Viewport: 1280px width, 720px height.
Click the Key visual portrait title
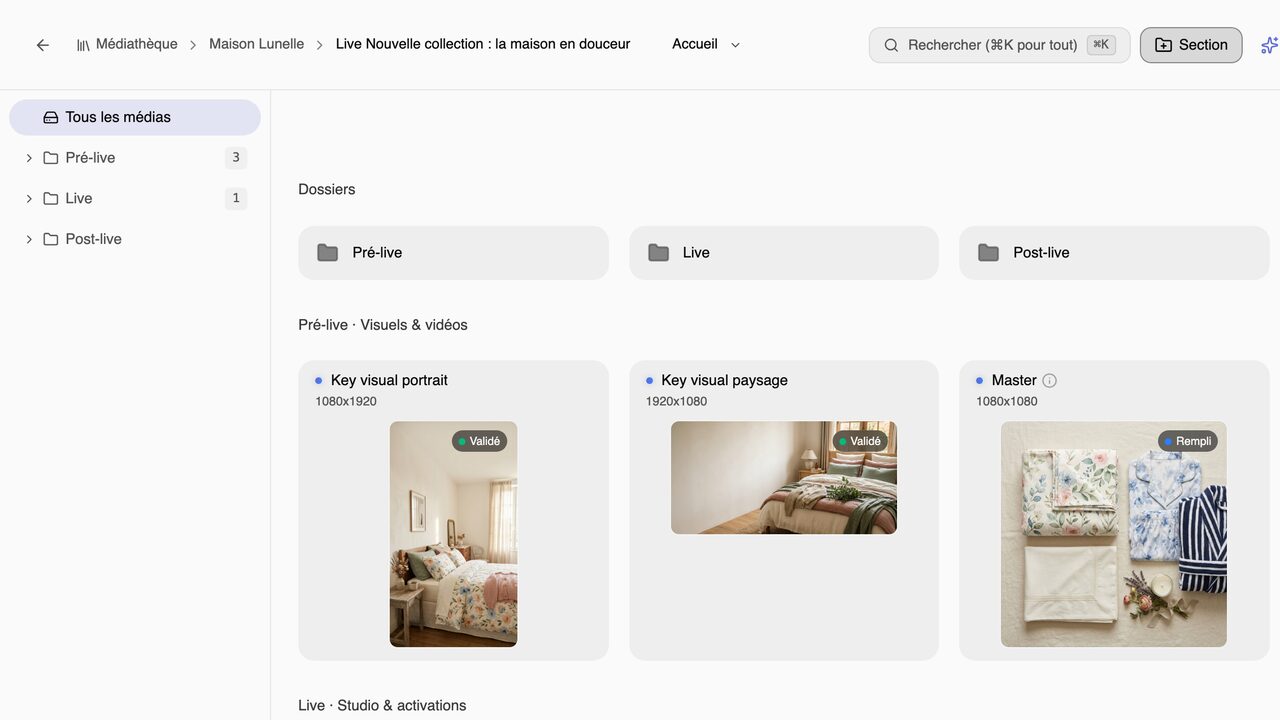(389, 380)
